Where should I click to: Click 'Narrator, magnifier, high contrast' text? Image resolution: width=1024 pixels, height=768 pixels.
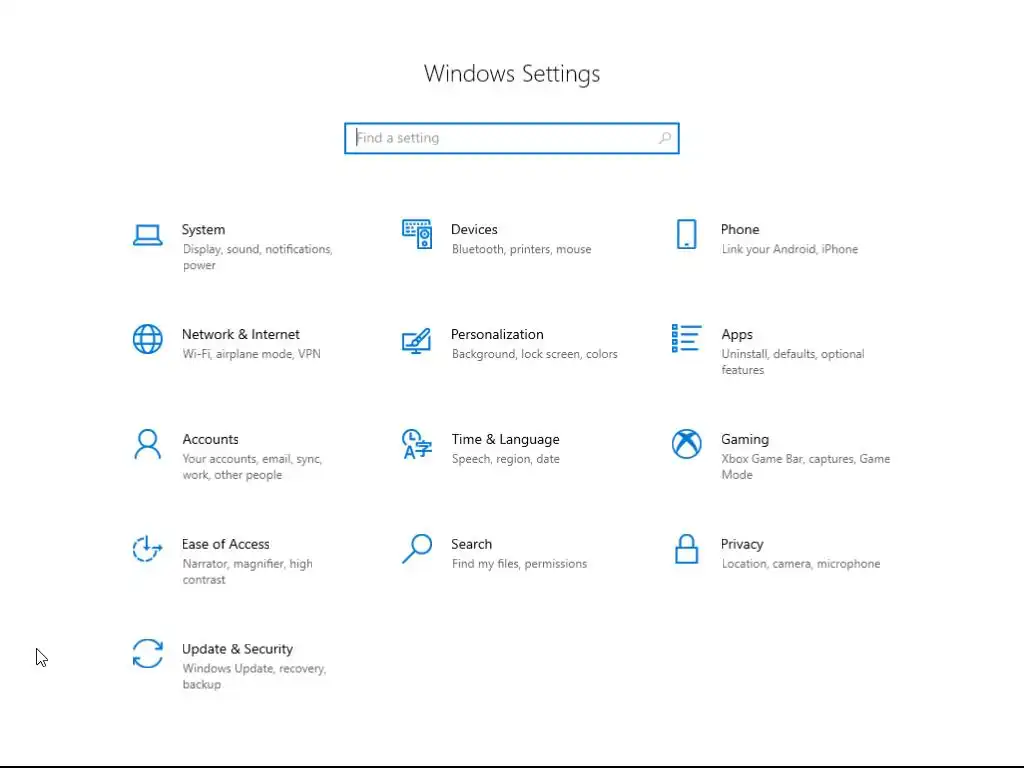[x=248, y=571]
